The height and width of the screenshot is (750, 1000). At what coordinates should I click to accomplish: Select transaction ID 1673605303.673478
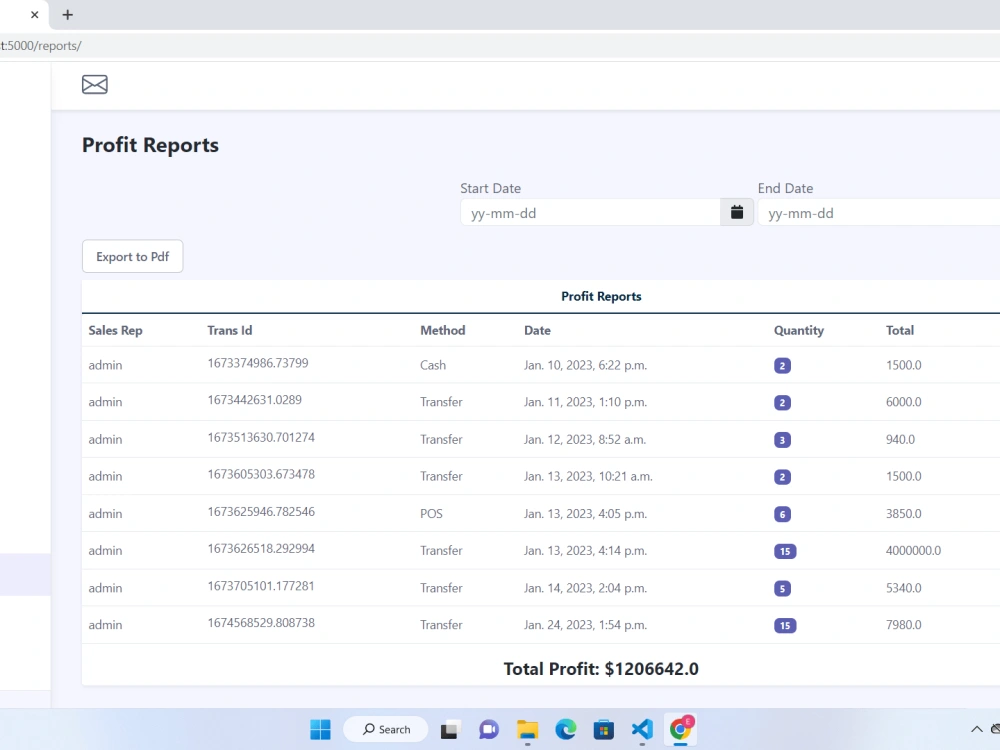pos(261,474)
